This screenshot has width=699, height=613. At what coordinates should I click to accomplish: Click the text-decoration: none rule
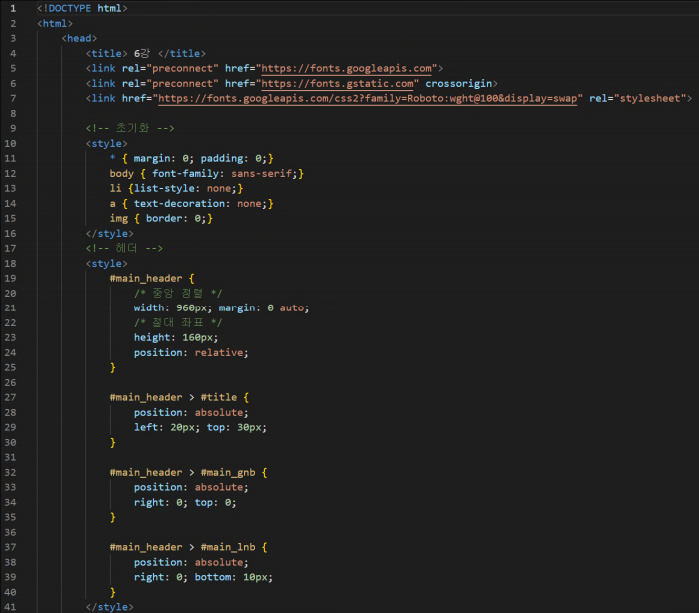pos(191,204)
